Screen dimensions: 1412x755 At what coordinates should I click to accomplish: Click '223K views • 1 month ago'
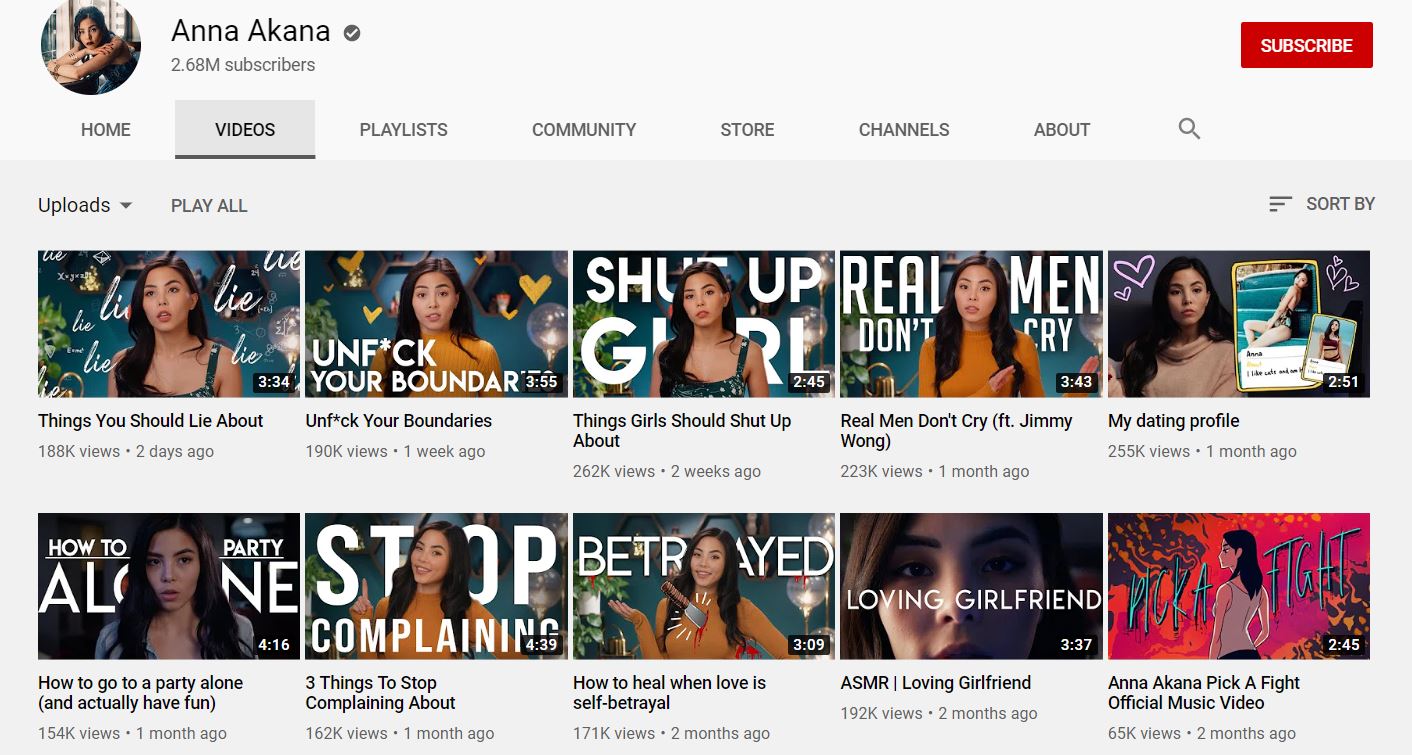[934, 471]
